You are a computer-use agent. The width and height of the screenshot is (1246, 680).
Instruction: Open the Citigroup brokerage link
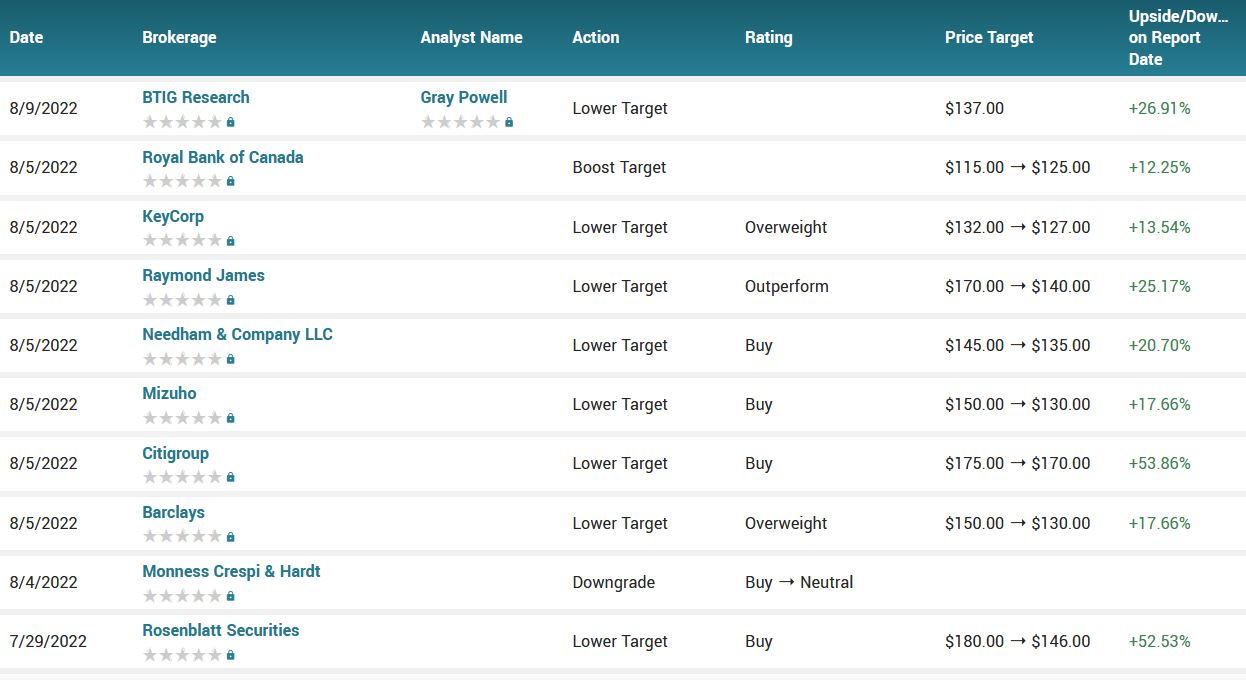click(x=176, y=453)
